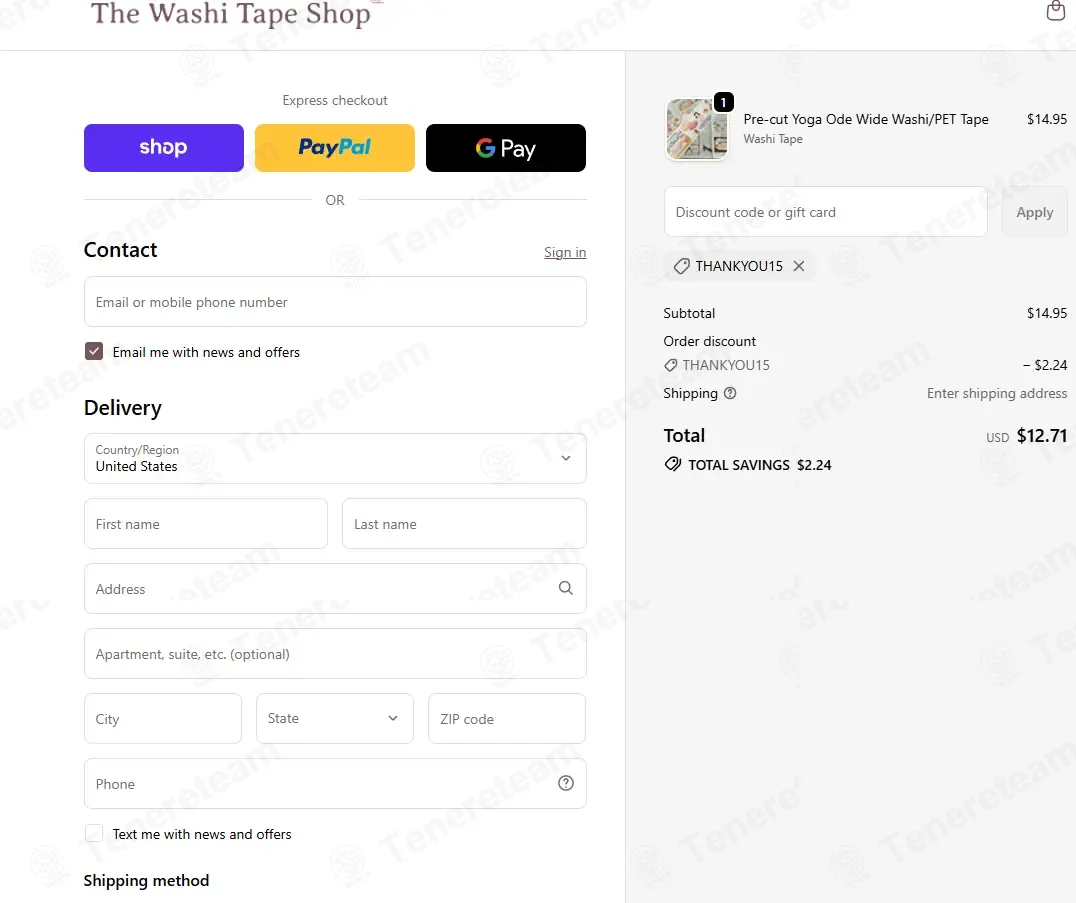Click the First name field

click(206, 524)
